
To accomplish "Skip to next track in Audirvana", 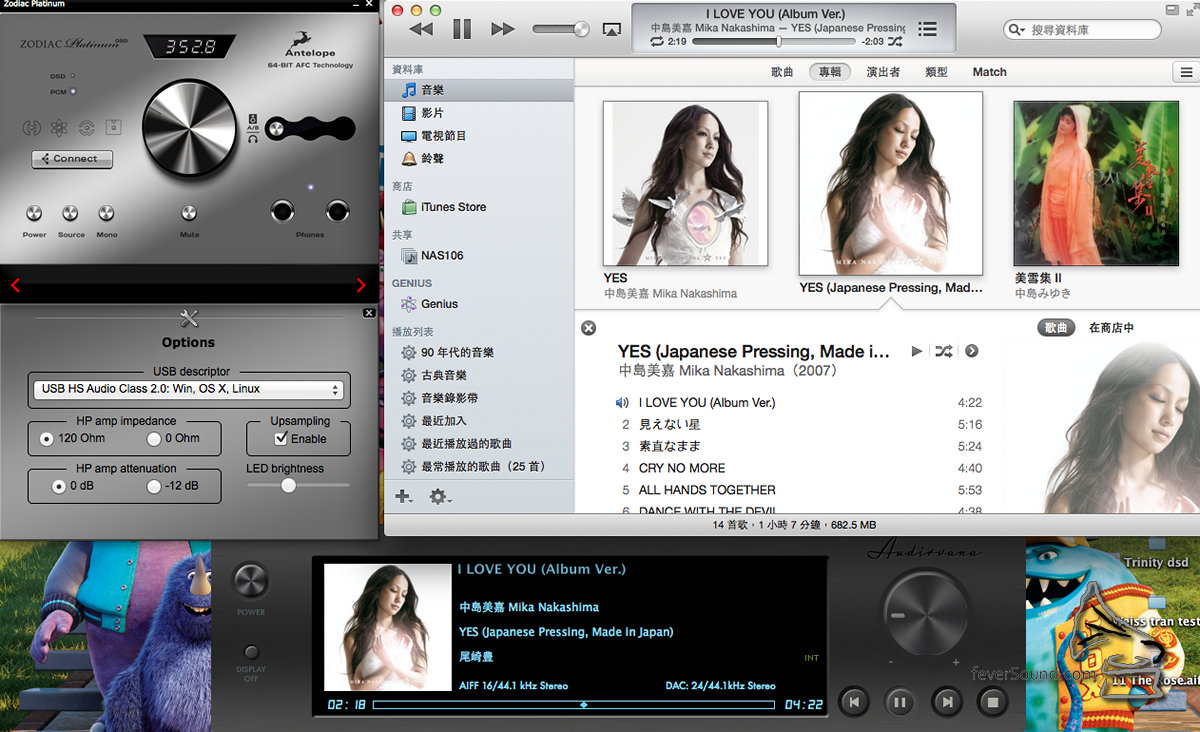I will [946, 702].
